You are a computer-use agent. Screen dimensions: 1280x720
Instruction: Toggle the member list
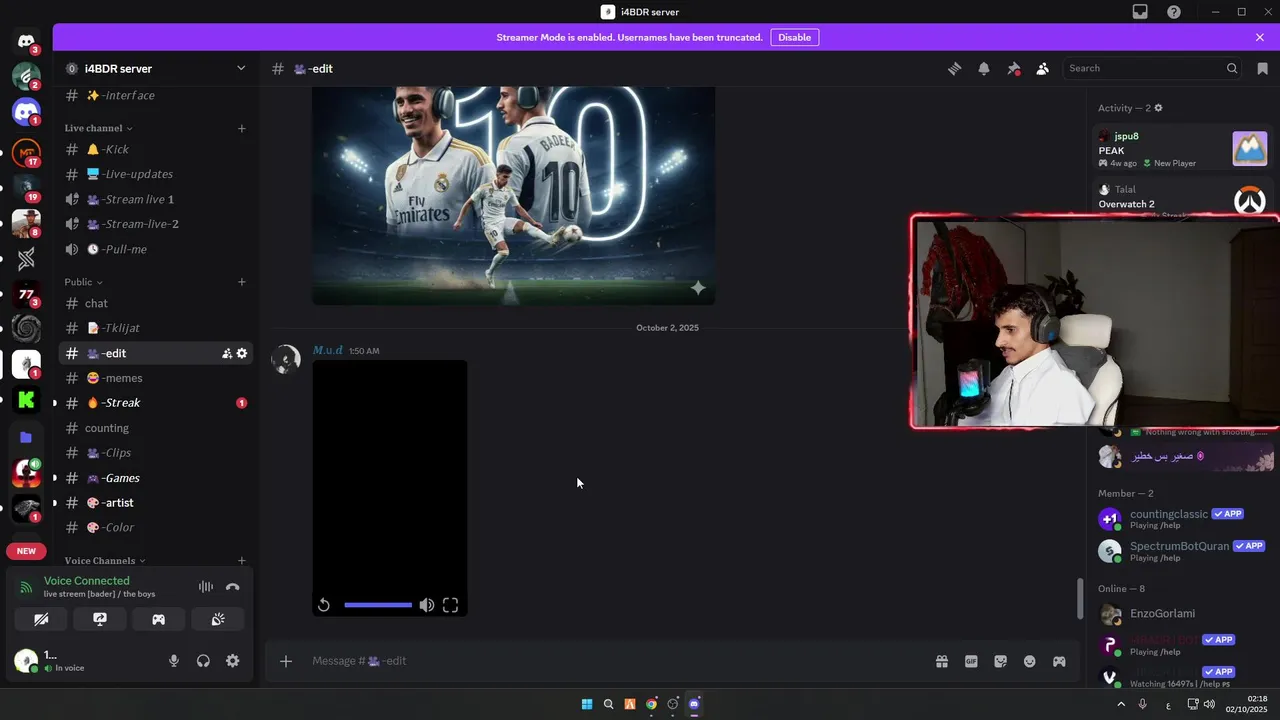point(1042,68)
